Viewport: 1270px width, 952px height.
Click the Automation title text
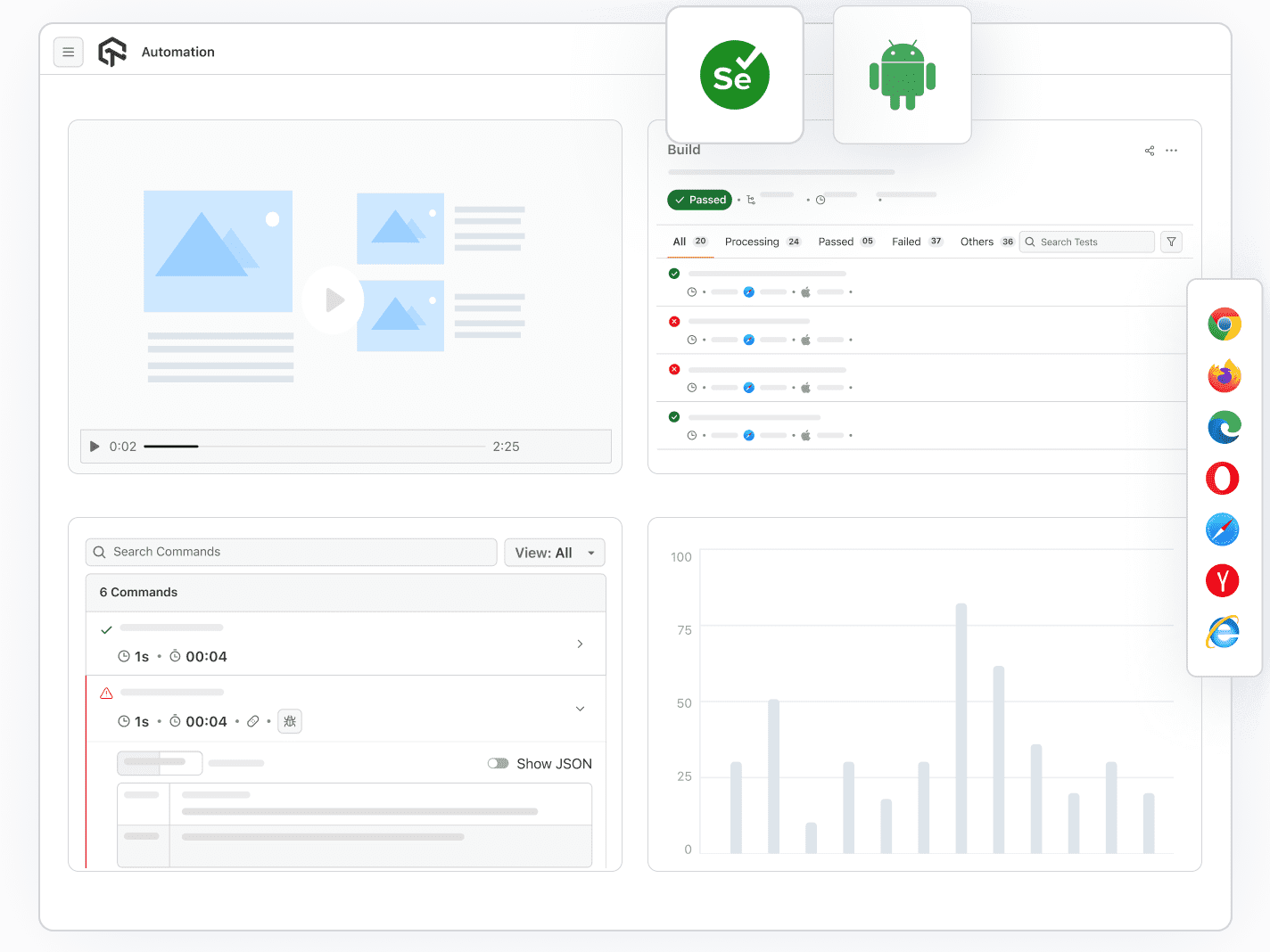point(178,52)
